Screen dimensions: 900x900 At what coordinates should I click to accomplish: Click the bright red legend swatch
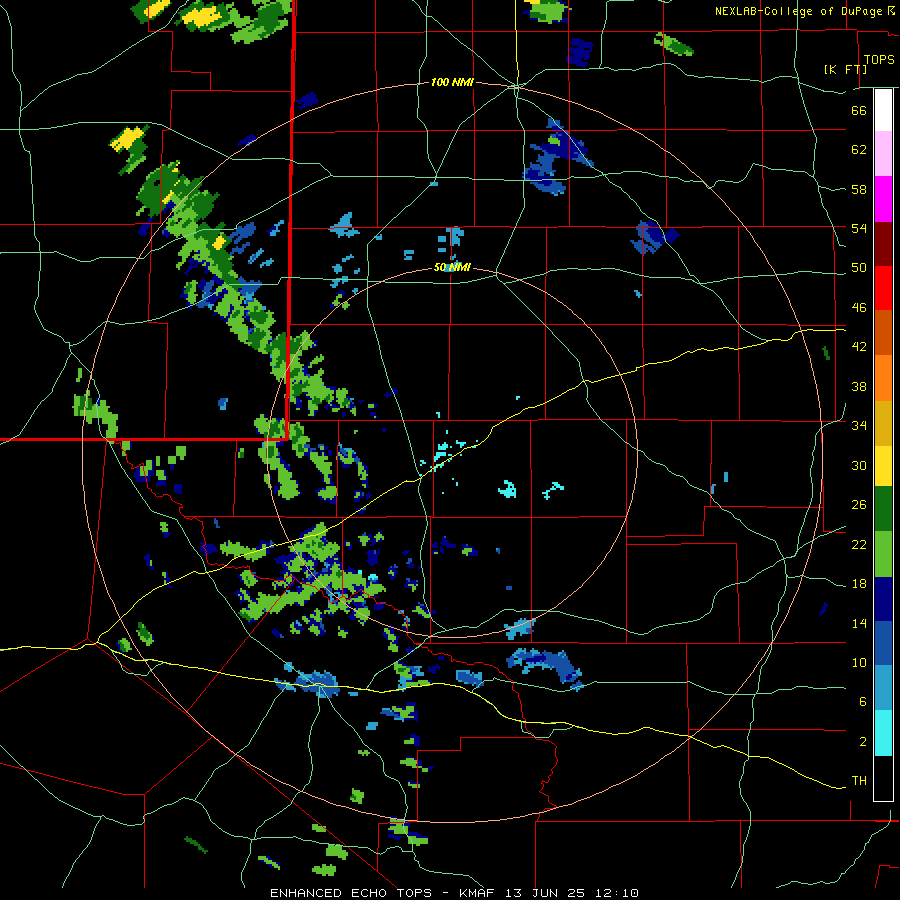[883, 288]
